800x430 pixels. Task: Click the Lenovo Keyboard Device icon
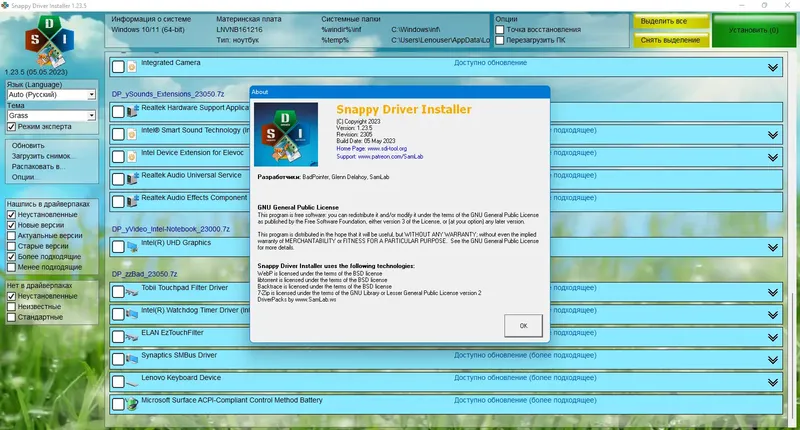[132, 382]
